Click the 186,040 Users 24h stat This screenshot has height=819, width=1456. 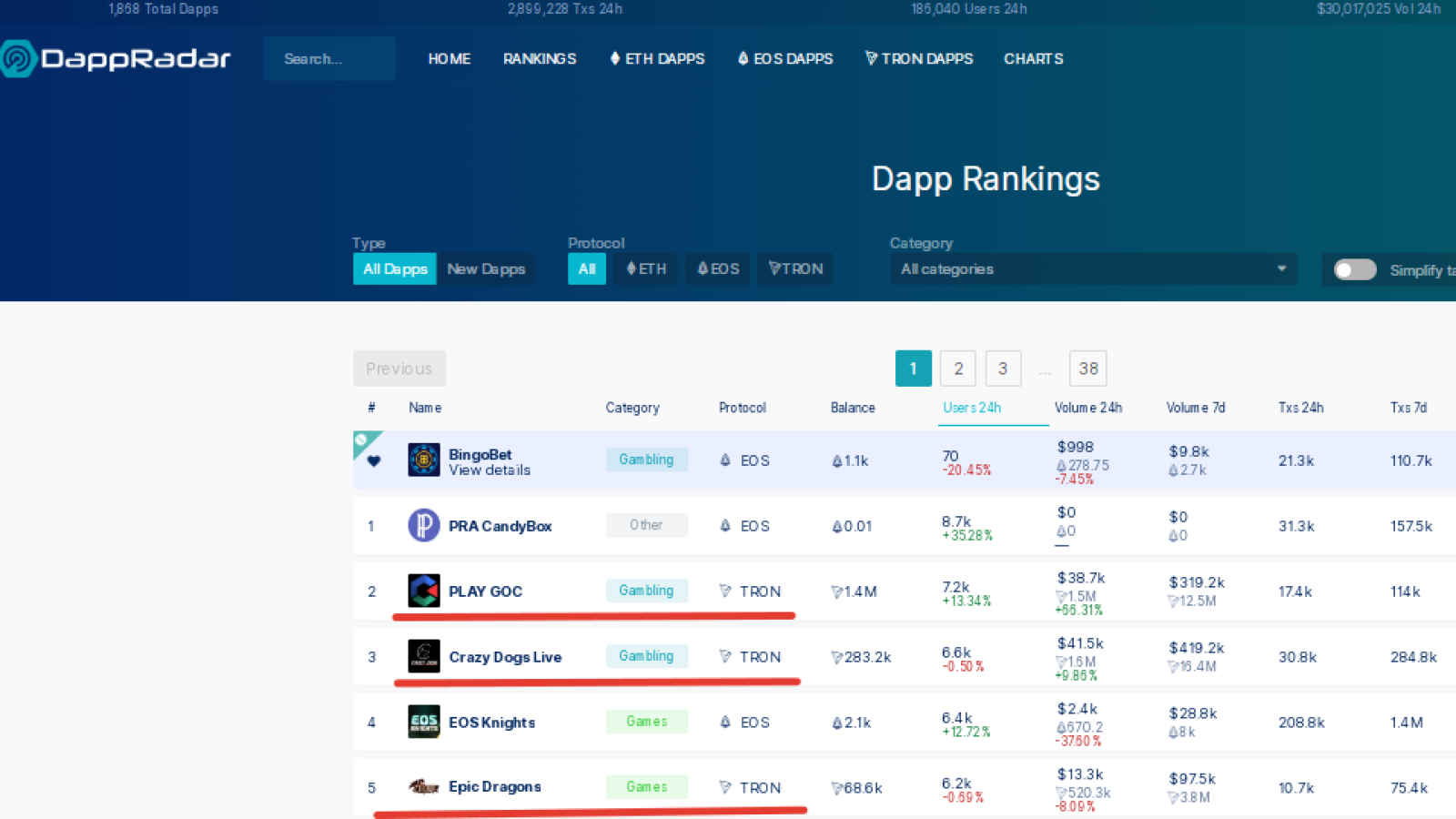(x=969, y=9)
